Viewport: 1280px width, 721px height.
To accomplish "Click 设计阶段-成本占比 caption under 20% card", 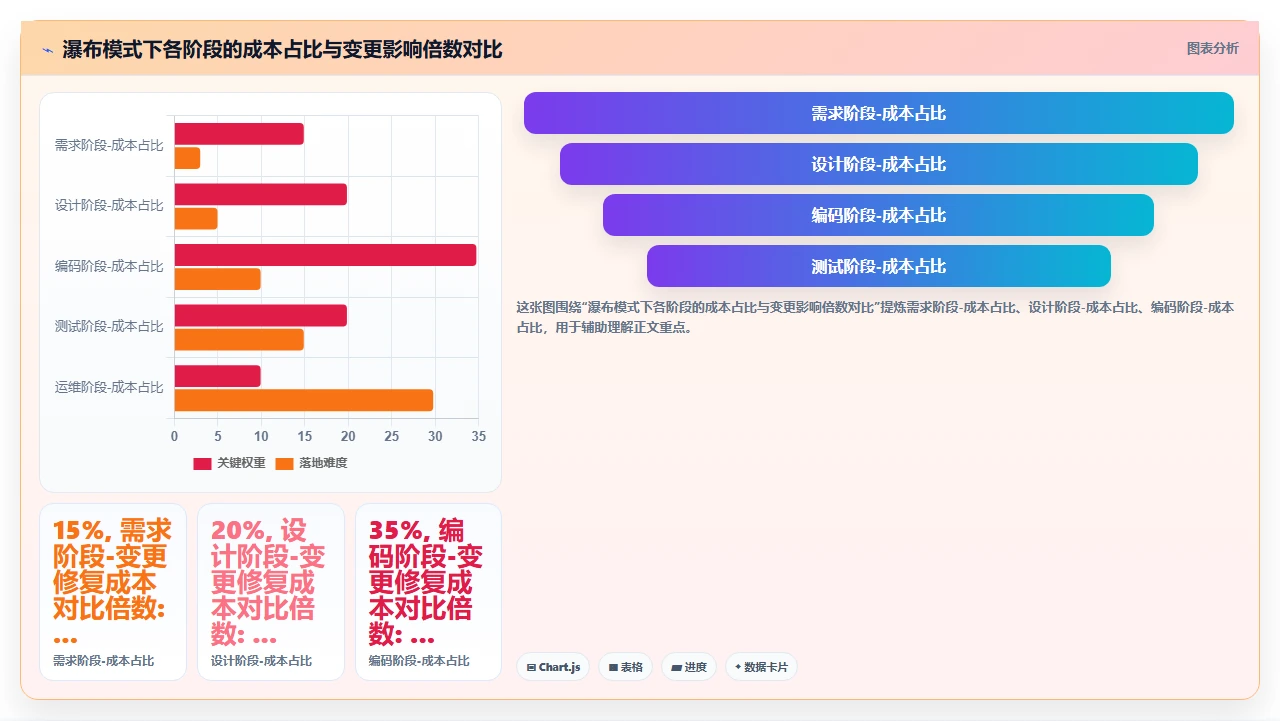I will click(x=261, y=661).
